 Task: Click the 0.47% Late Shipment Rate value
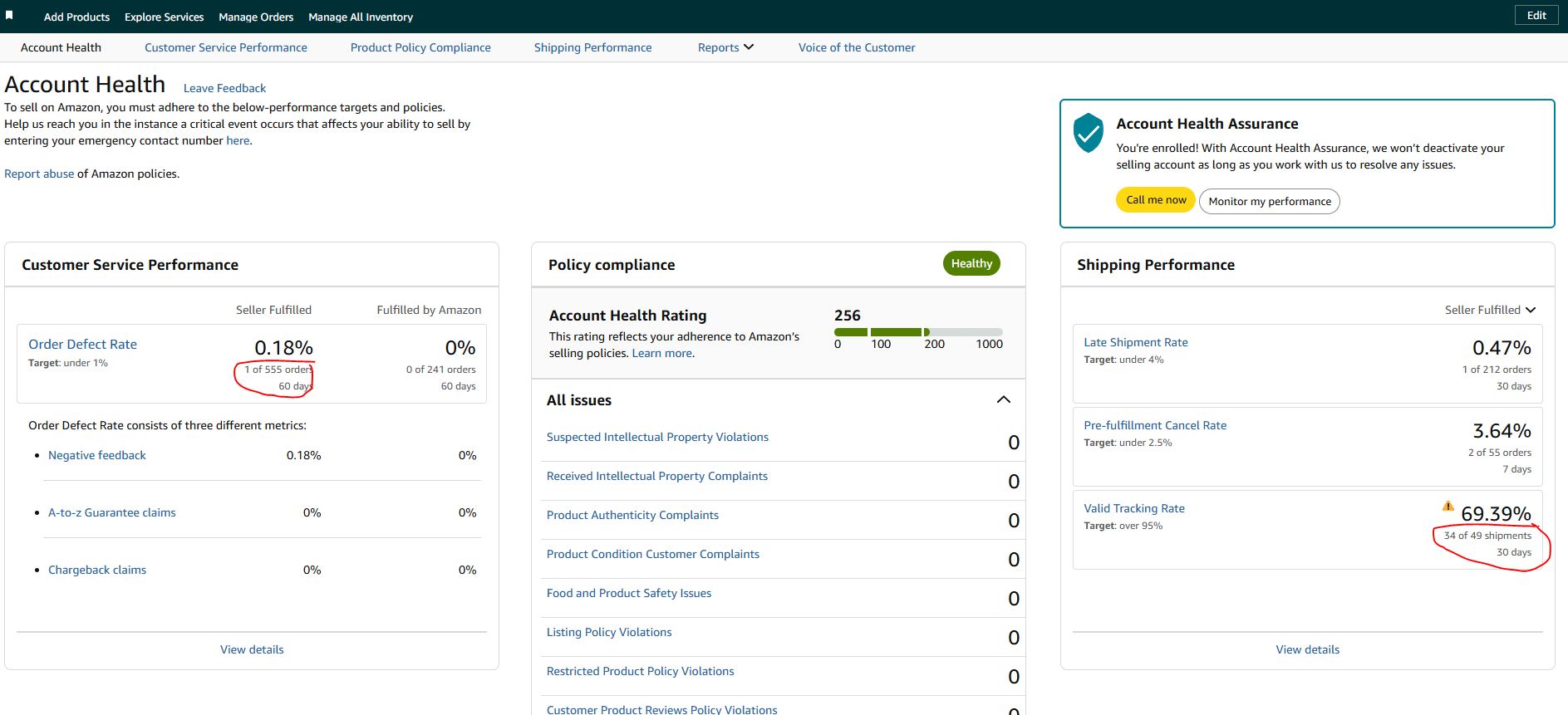[x=1502, y=347]
